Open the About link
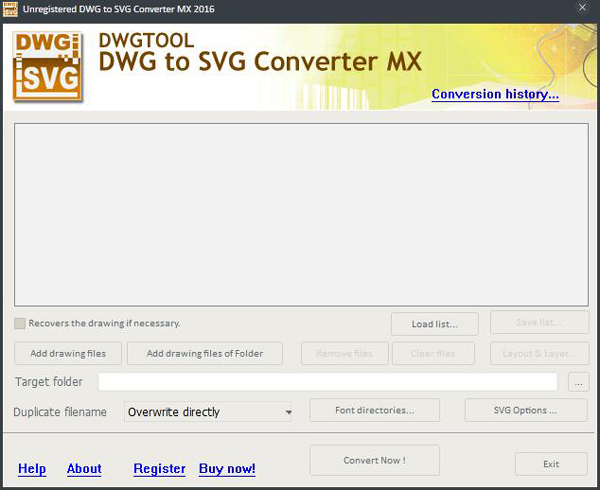 84,469
